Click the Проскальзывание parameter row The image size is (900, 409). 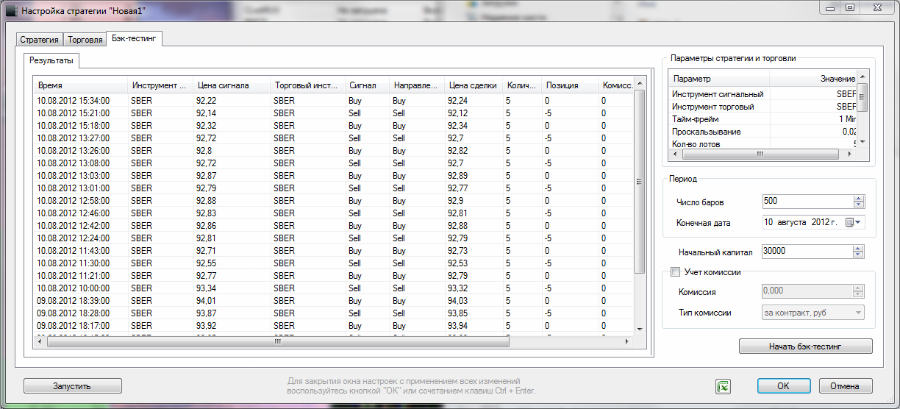pos(763,132)
